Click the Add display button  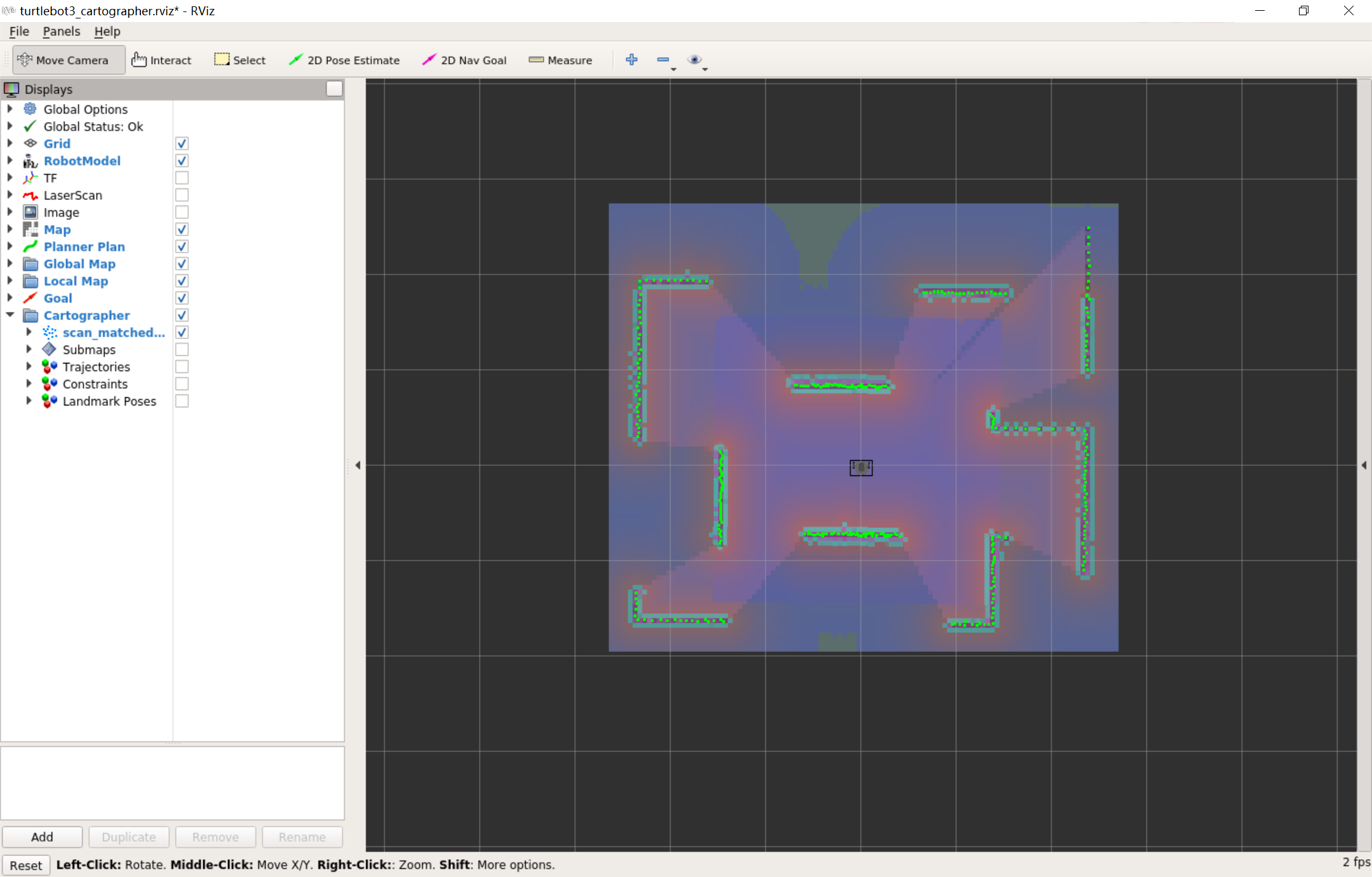click(x=42, y=837)
